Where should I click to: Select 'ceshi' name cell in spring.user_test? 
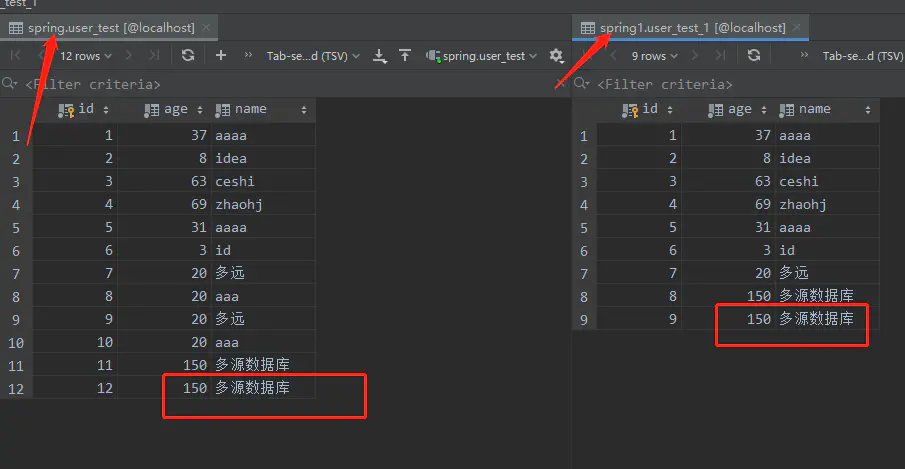263,181
